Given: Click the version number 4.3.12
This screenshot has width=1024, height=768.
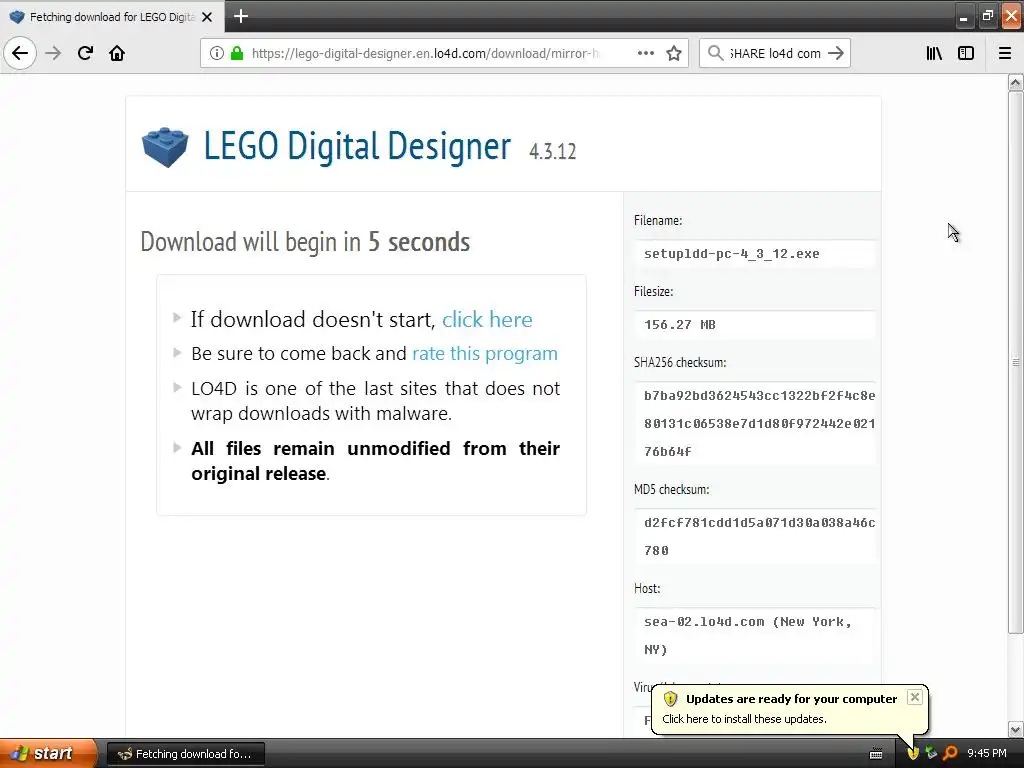Looking at the screenshot, I should tap(552, 151).
